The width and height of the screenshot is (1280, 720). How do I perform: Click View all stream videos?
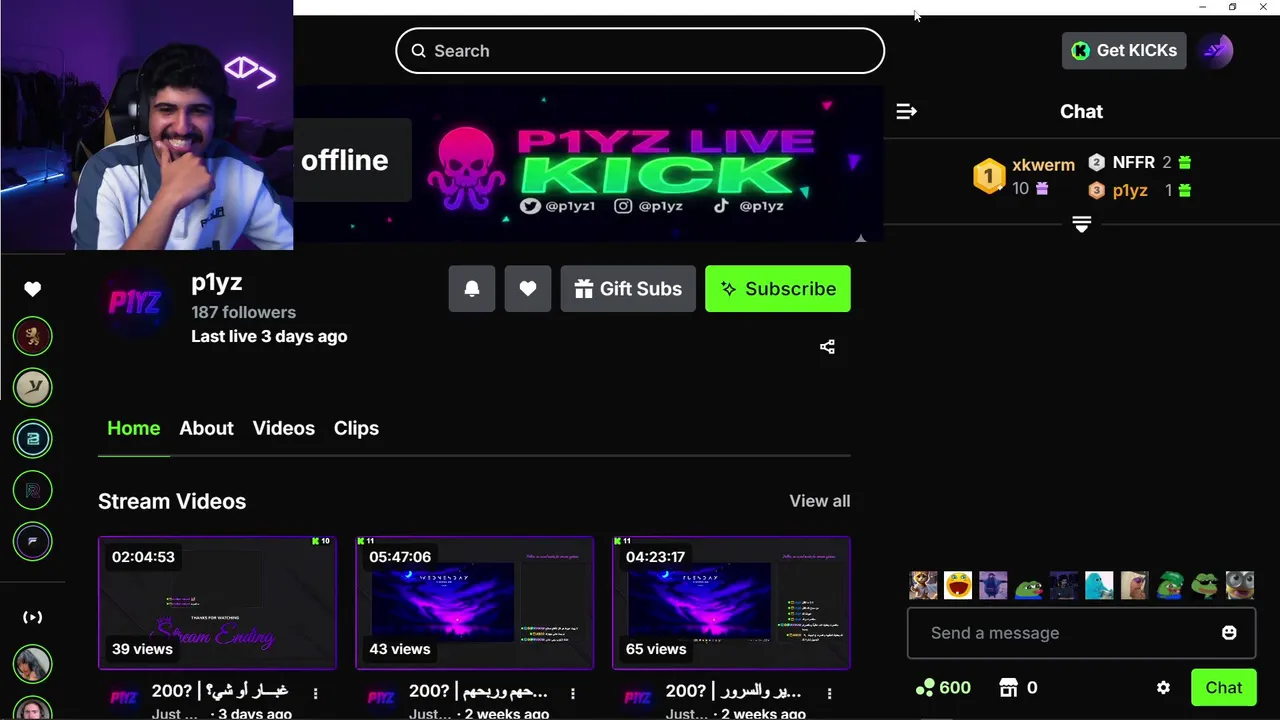click(x=820, y=501)
